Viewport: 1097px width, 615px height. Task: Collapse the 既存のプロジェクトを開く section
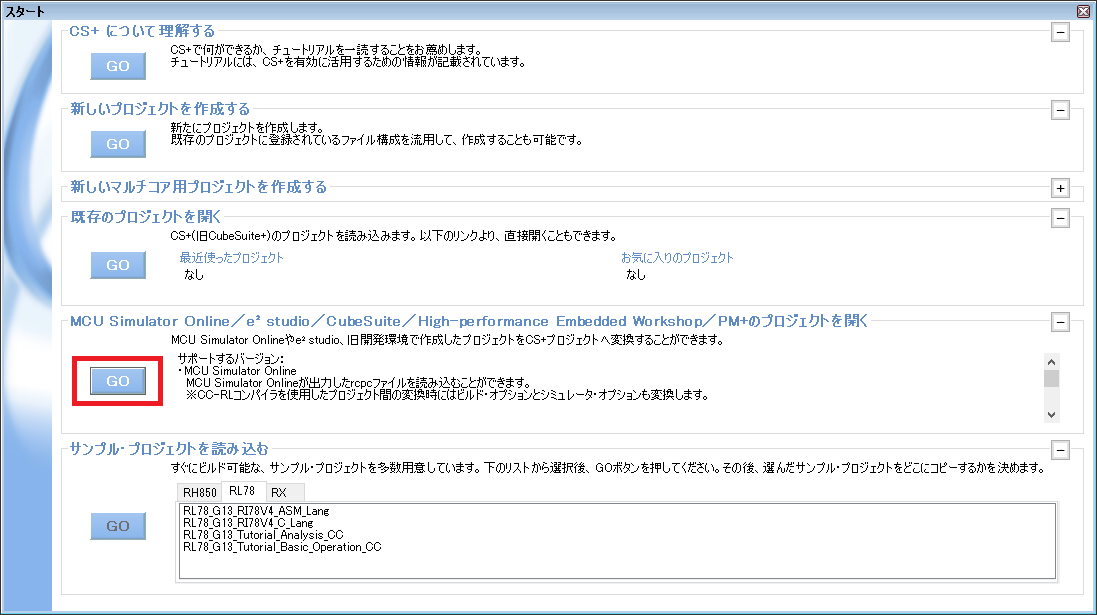(1060, 218)
